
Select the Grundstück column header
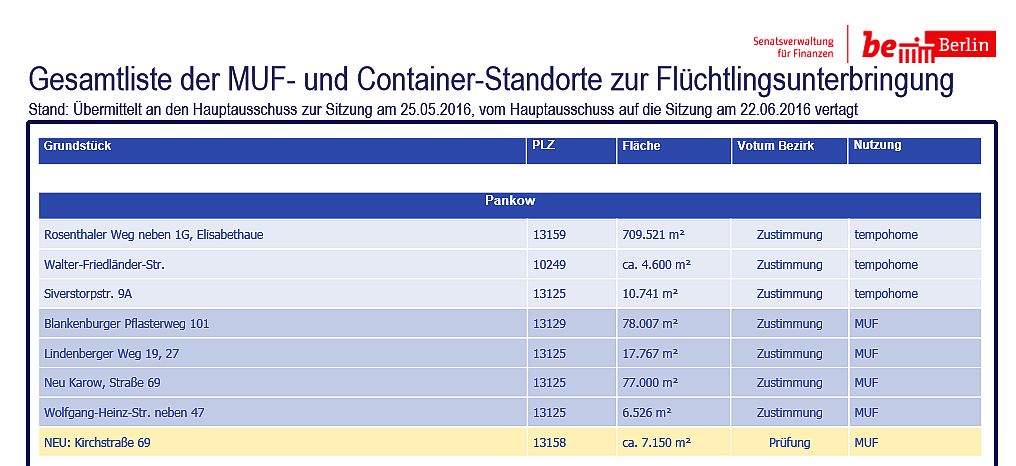tap(77, 146)
